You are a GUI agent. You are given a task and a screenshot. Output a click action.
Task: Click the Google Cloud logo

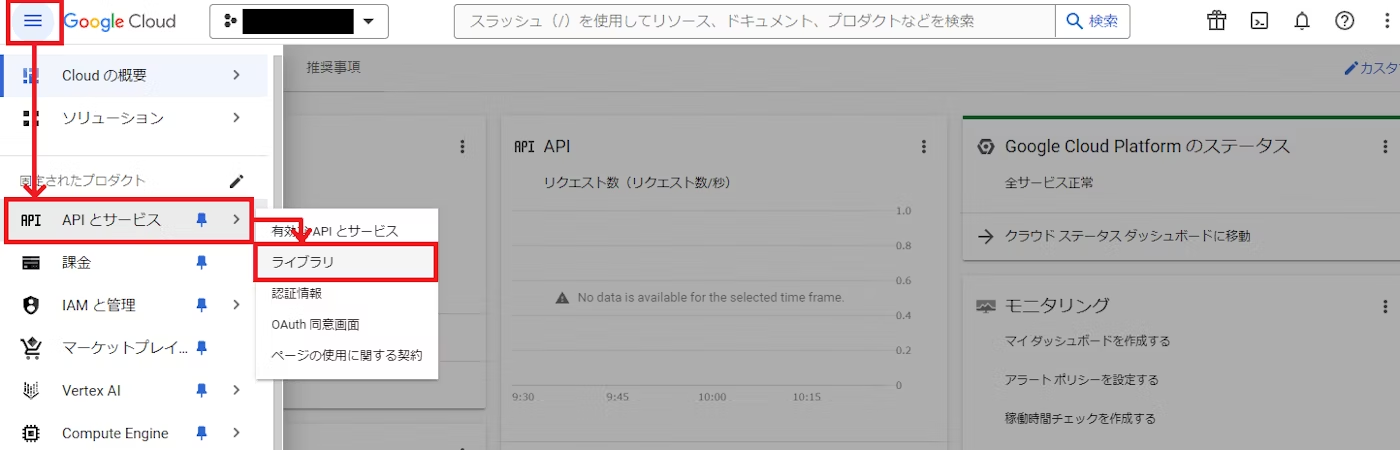coord(119,21)
